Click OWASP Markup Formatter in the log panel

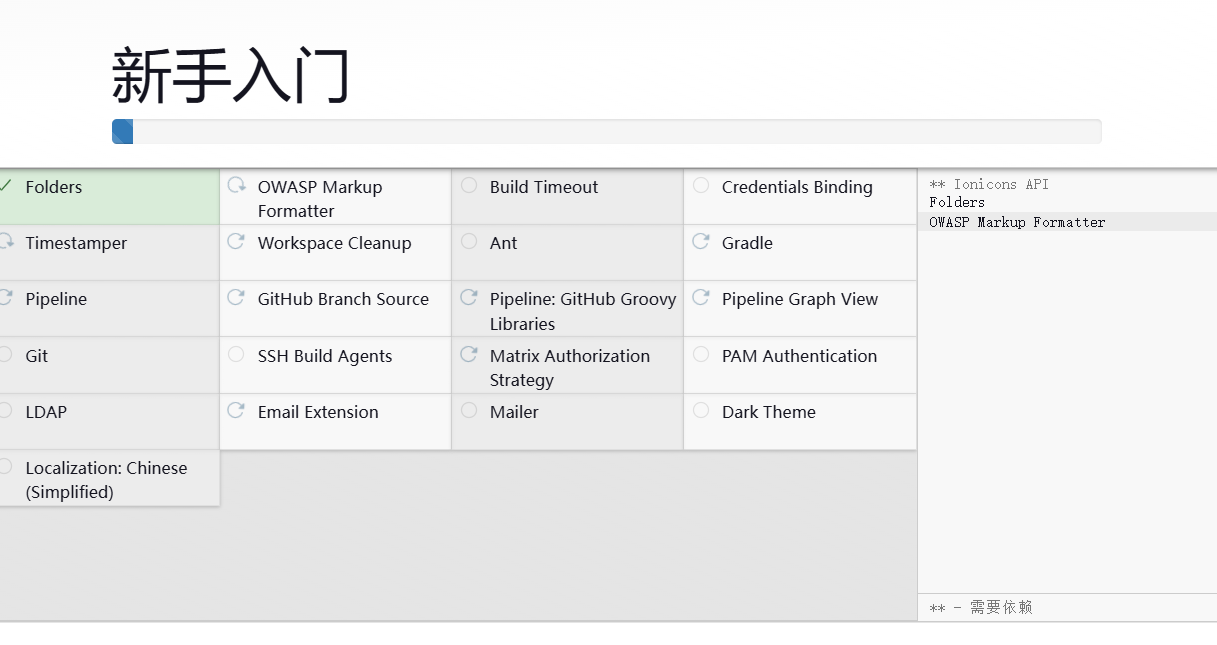pos(1017,222)
